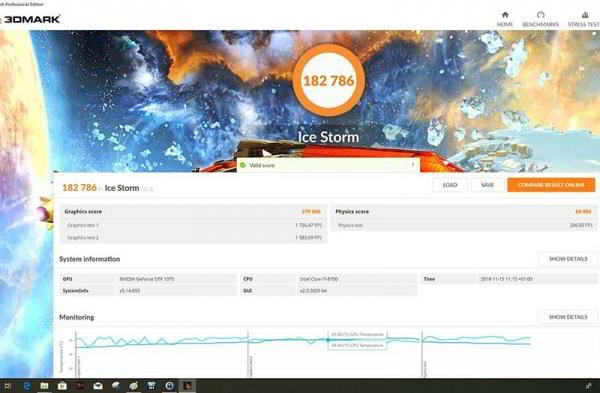
Task: Go to the Stress Tests icon
Action: [x=585, y=15]
